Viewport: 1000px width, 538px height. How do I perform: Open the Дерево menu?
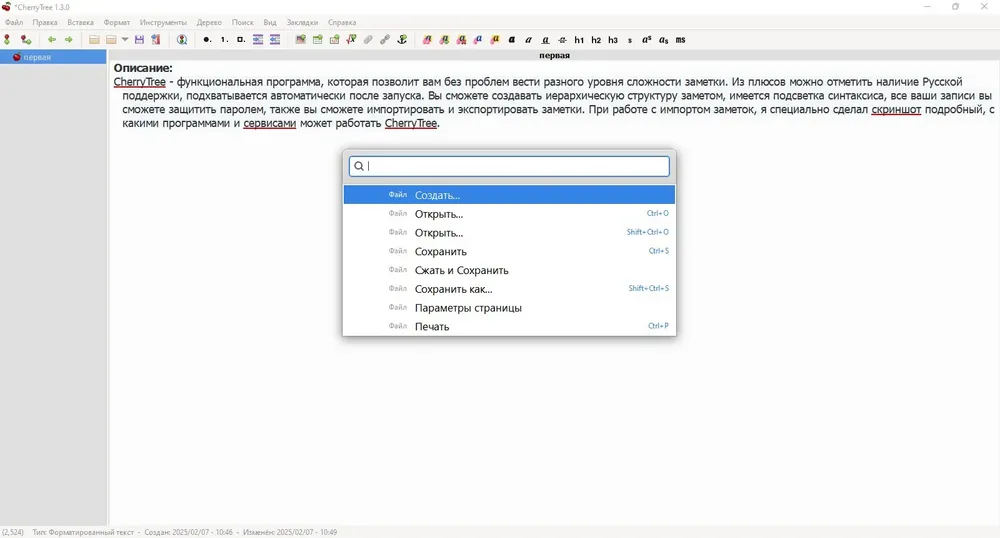209,22
